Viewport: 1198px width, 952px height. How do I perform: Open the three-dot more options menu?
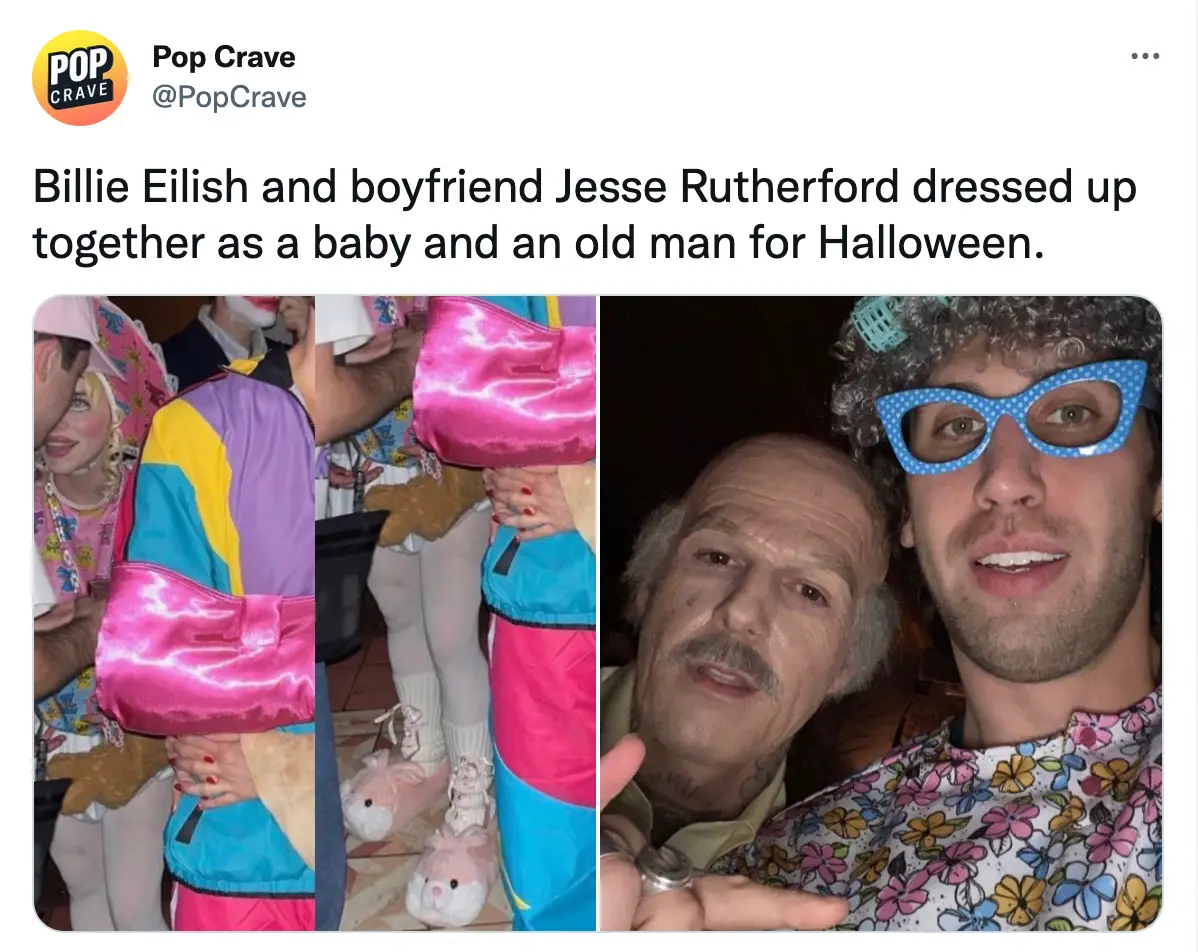1145,56
